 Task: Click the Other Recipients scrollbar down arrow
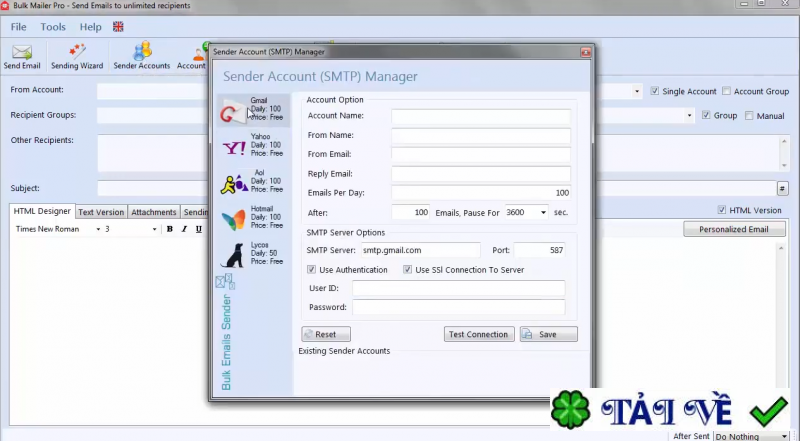(784, 166)
